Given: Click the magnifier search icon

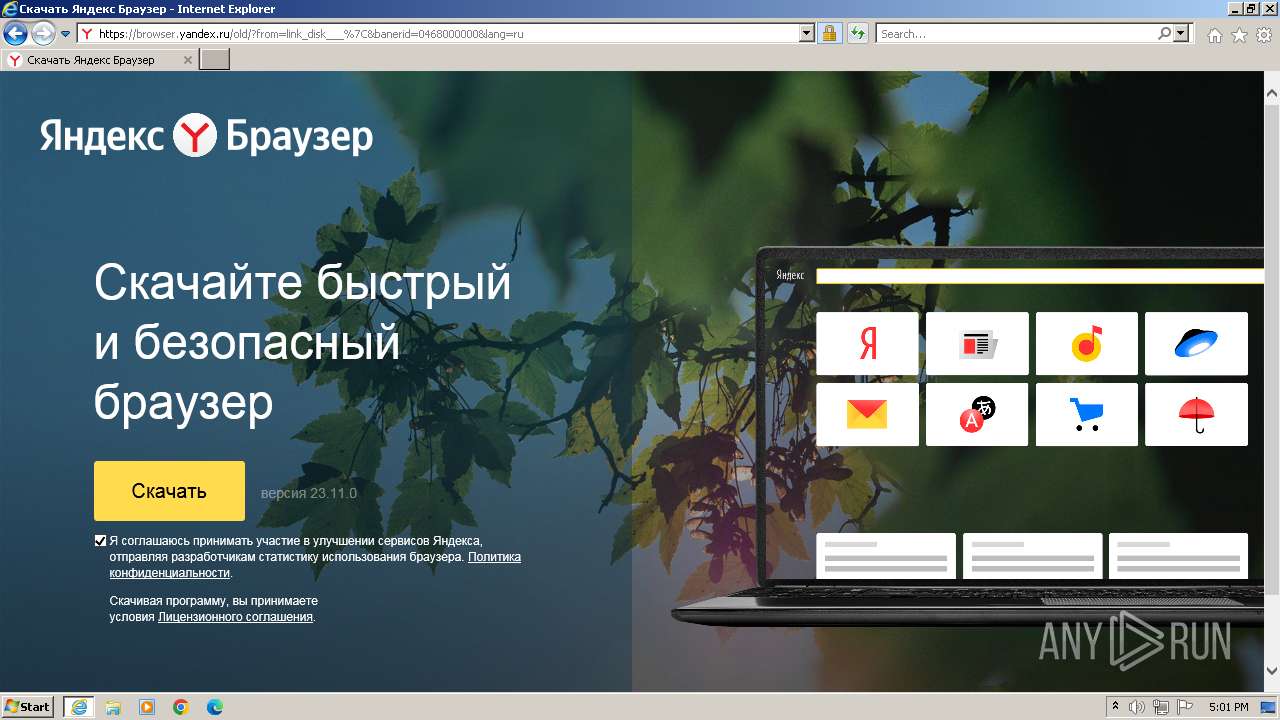Looking at the screenshot, I should click(1164, 34).
